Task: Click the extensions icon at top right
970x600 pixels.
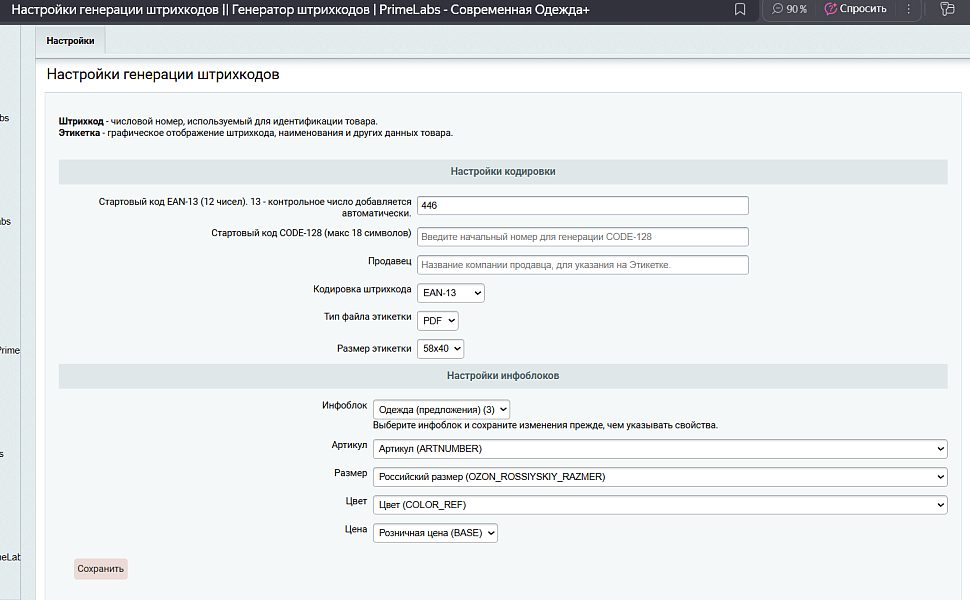Action: [948, 9]
